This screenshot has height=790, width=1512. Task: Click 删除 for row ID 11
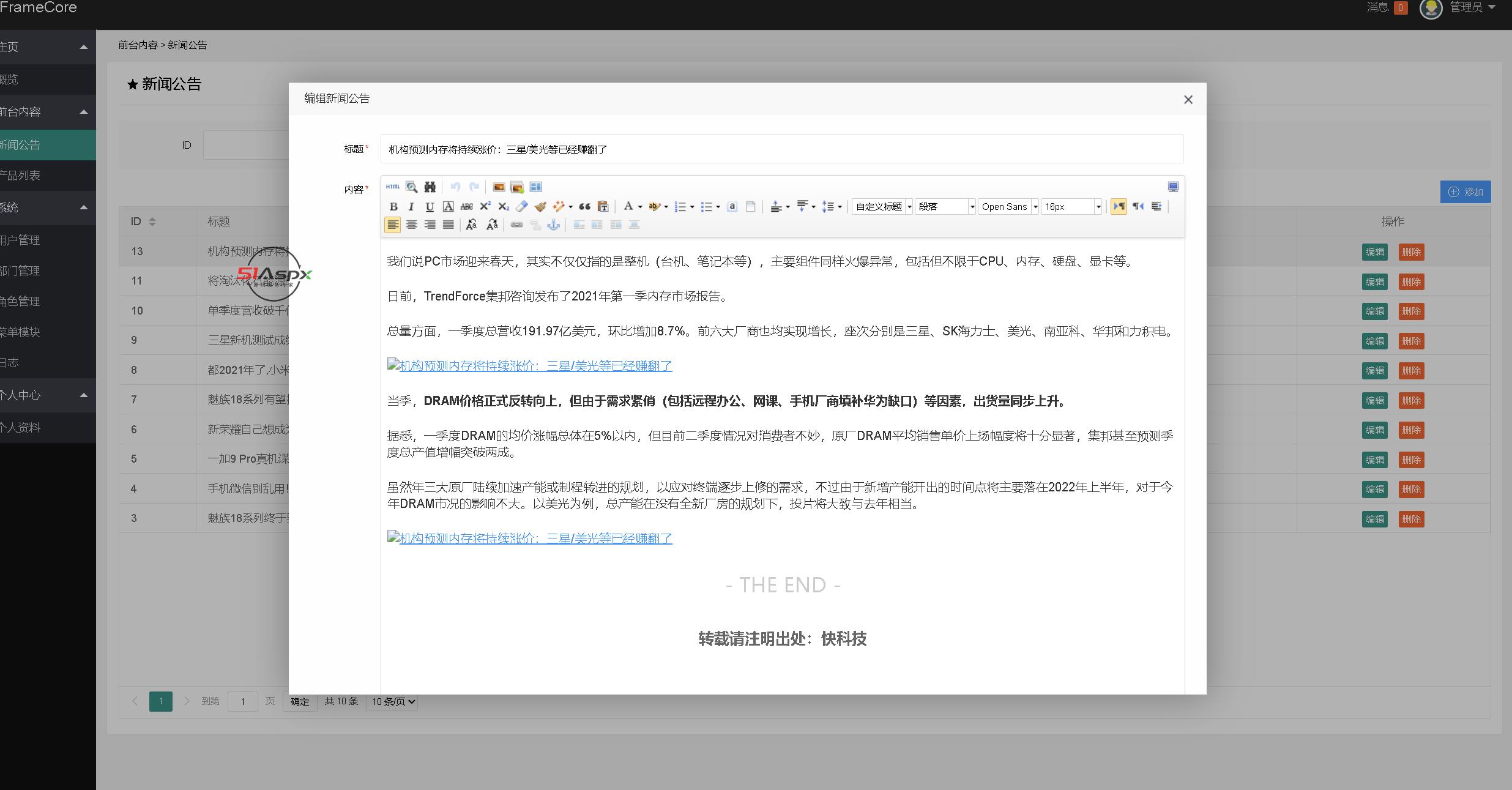[x=1411, y=281]
